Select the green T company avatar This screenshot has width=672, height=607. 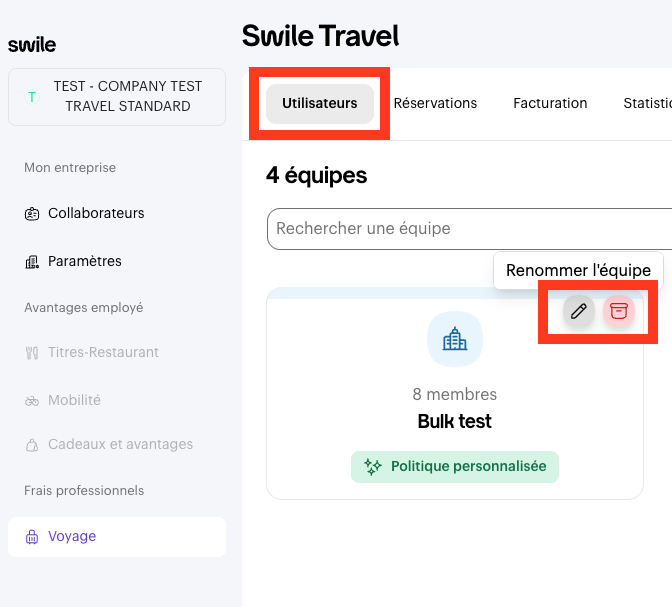point(32,97)
